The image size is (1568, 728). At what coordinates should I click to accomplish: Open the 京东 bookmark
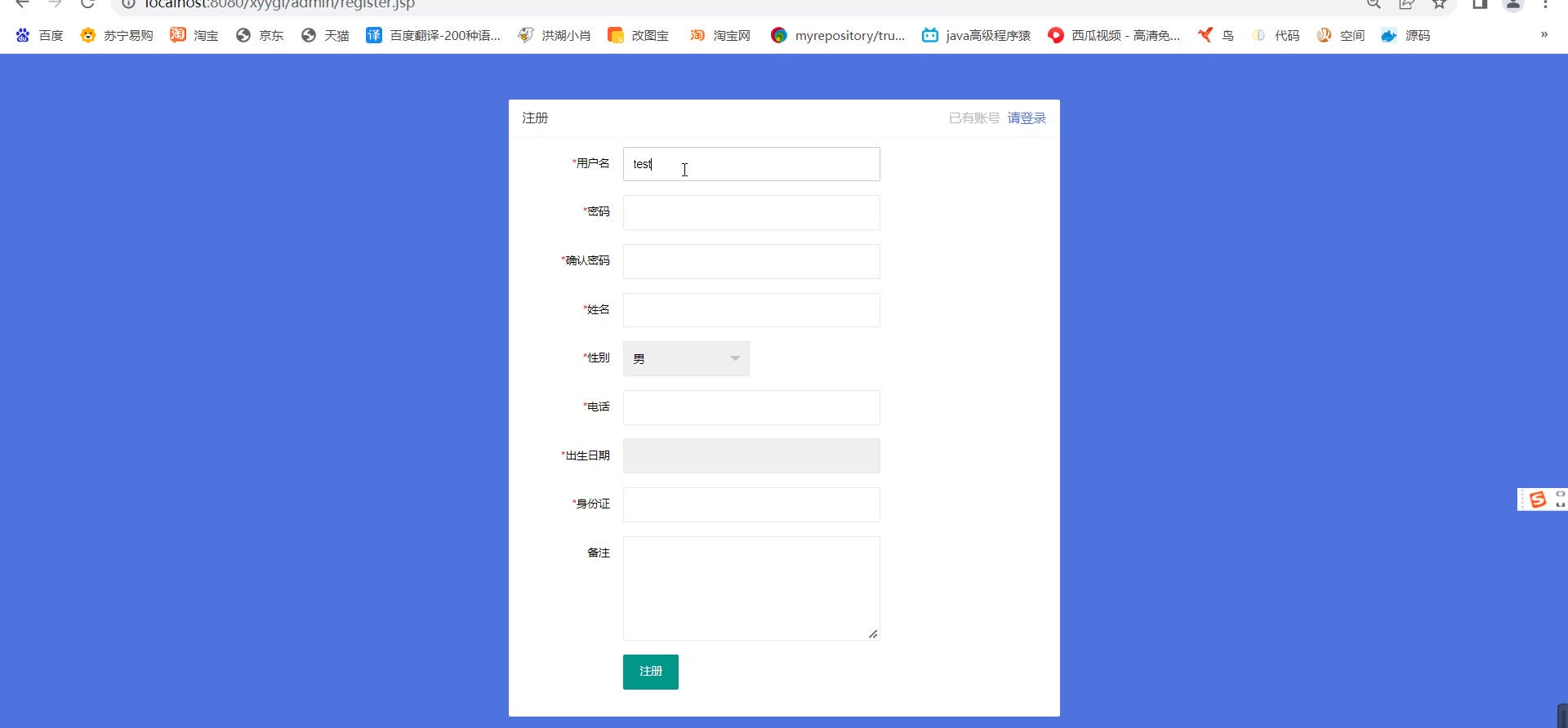point(260,35)
